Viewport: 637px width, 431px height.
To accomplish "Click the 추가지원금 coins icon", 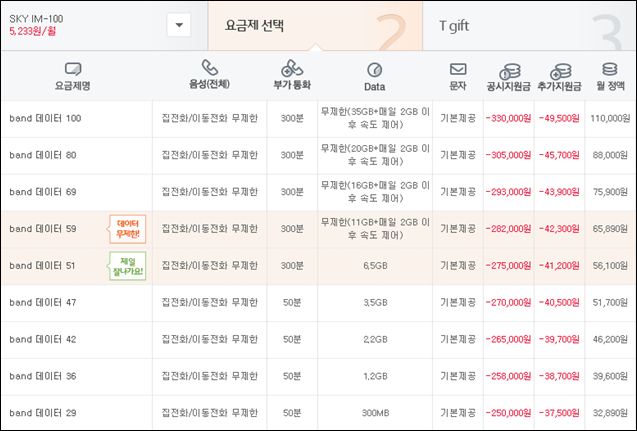I will (560, 71).
